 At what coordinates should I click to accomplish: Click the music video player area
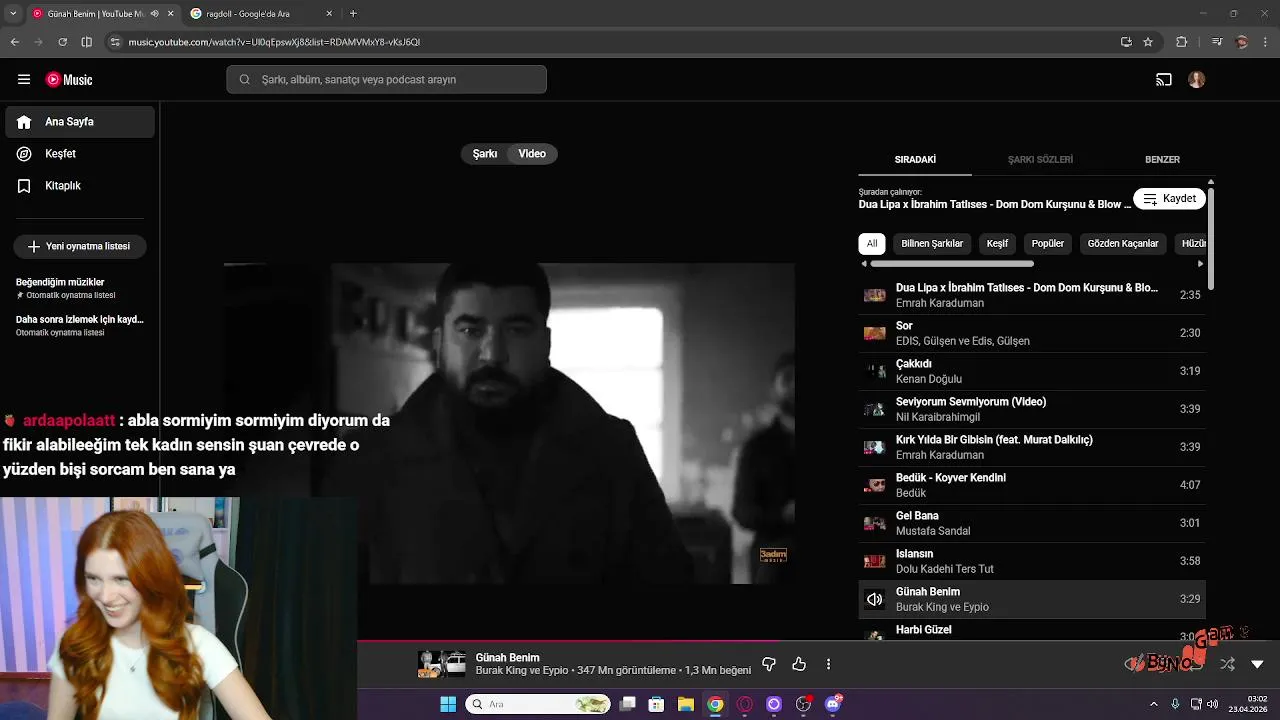[509, 423]
